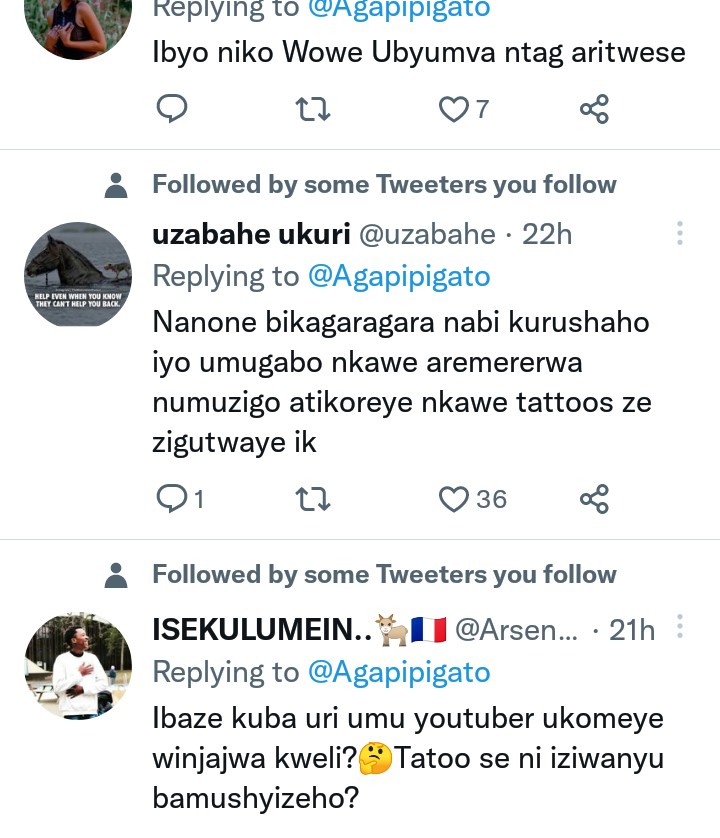Retweet the top 'Ibyo niko' tweet
Viewport: 720px width, 838px height.
point(314,108)
